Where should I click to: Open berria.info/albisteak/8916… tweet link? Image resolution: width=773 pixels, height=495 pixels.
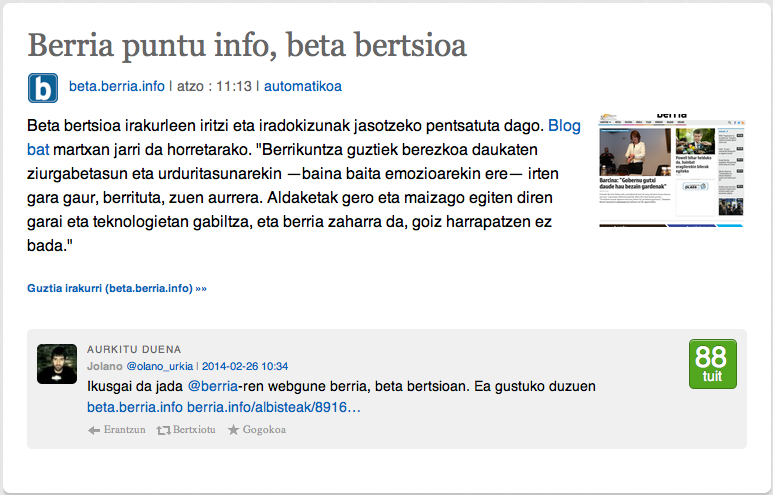pos(274,407)
